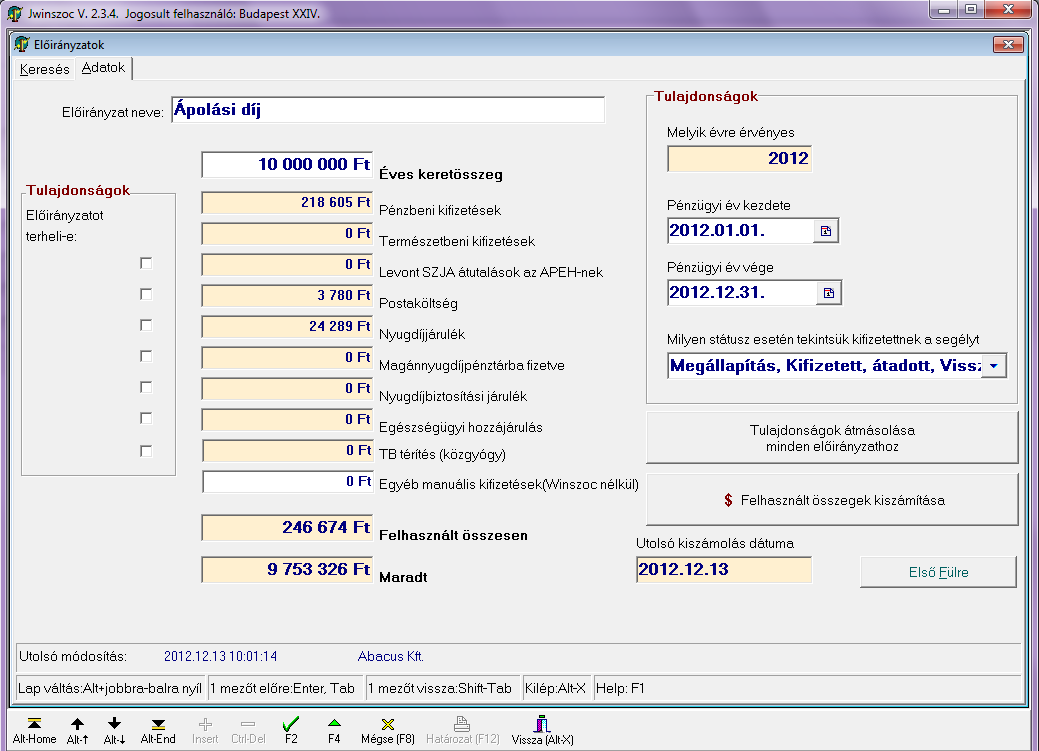The height and width of the screenshot is (751, 1039).
Task: Toggle checkbox for Nyugdíjbiztosítási járulék row
Action: pos(146,386)
